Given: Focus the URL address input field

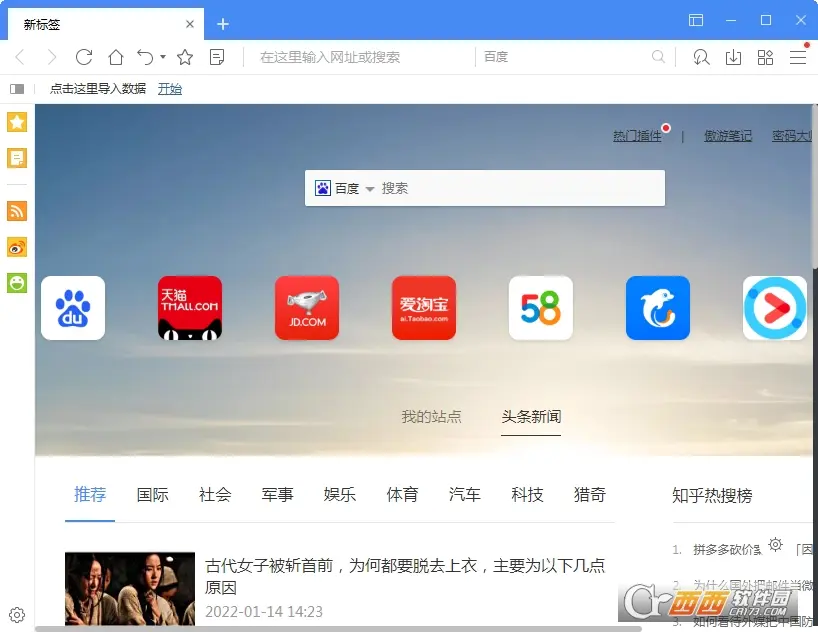Looking at the screenshot, I should [360, 57].
